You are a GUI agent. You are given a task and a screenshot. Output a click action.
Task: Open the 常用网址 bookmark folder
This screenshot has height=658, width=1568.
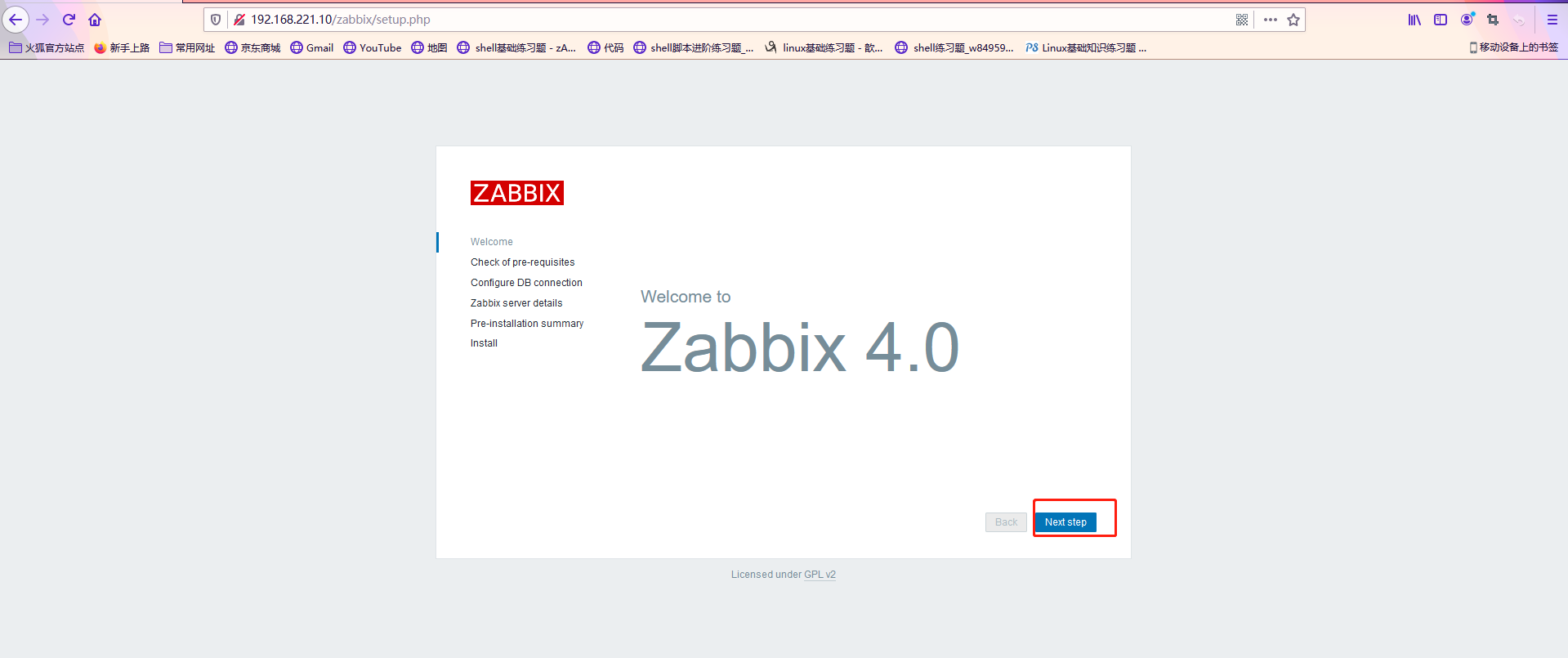[x=187, y=47]
